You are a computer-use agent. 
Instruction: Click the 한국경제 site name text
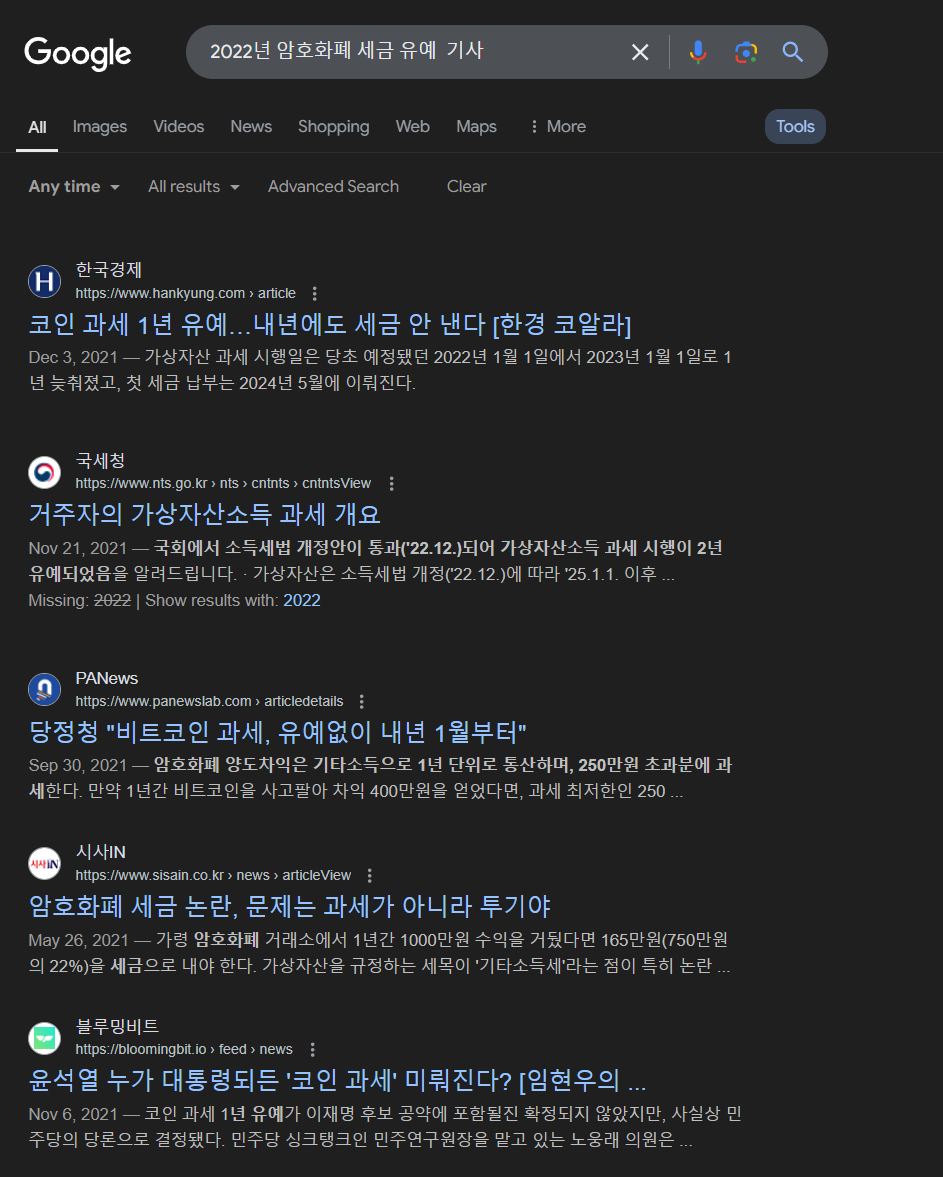pos(109,269)
